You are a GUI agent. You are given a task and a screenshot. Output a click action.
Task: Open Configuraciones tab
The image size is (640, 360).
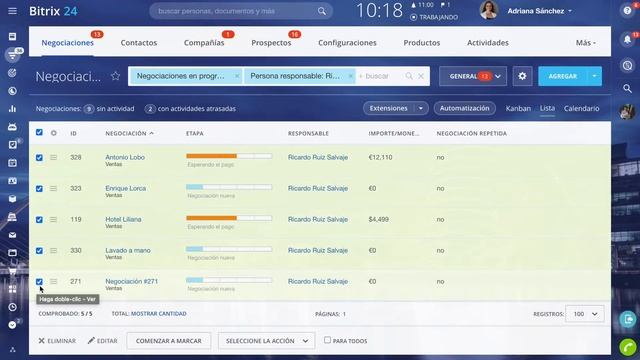(347, 42)
